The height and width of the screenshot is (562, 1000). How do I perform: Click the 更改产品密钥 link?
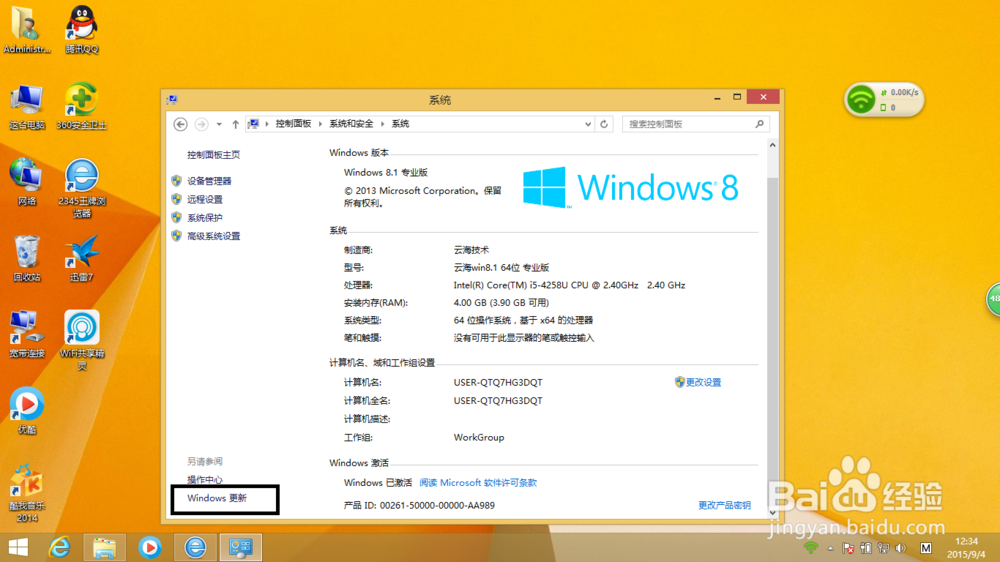click(724, 505)
